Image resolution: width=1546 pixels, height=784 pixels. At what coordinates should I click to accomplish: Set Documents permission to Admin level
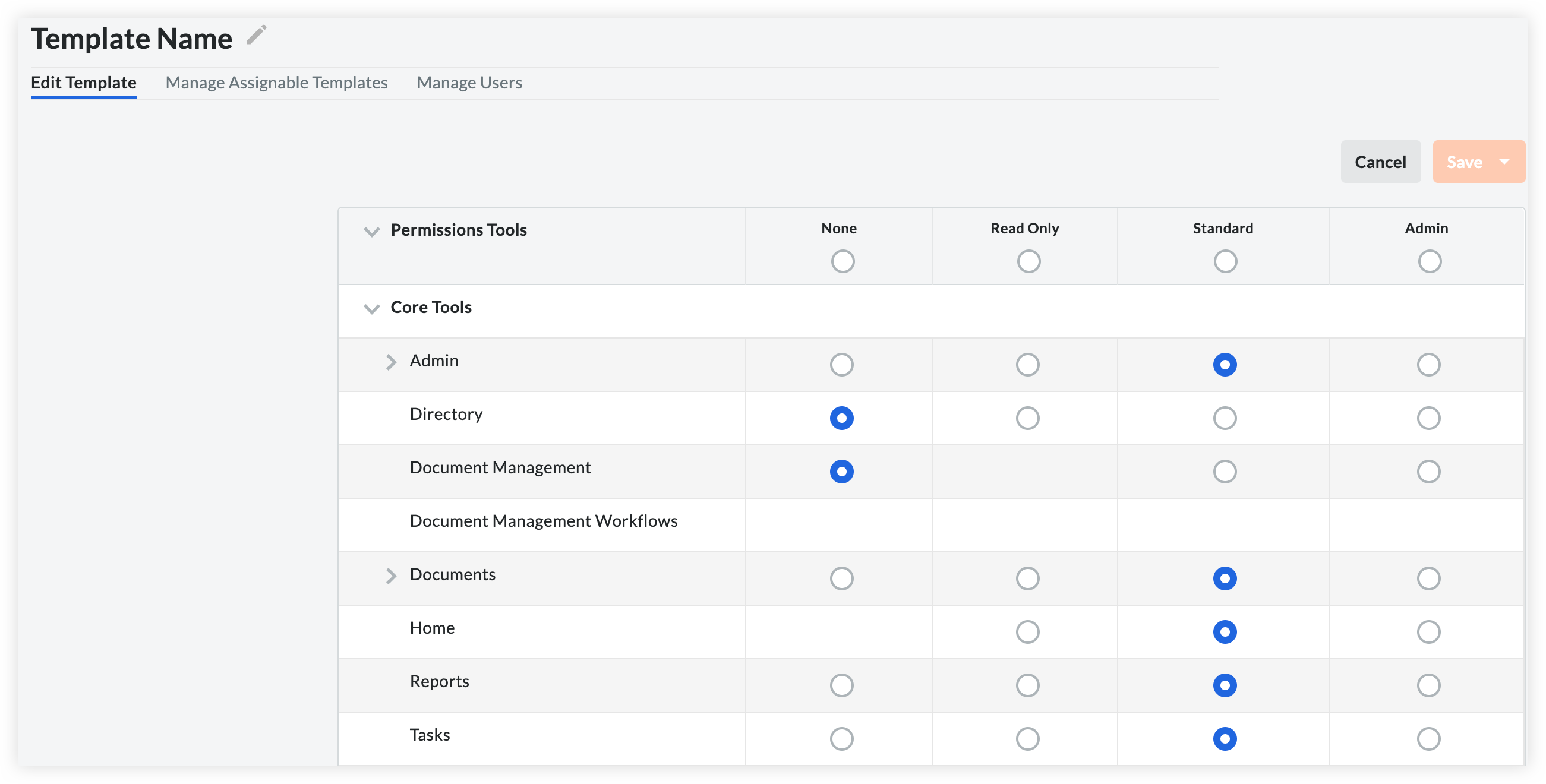tap(1428, 578)
